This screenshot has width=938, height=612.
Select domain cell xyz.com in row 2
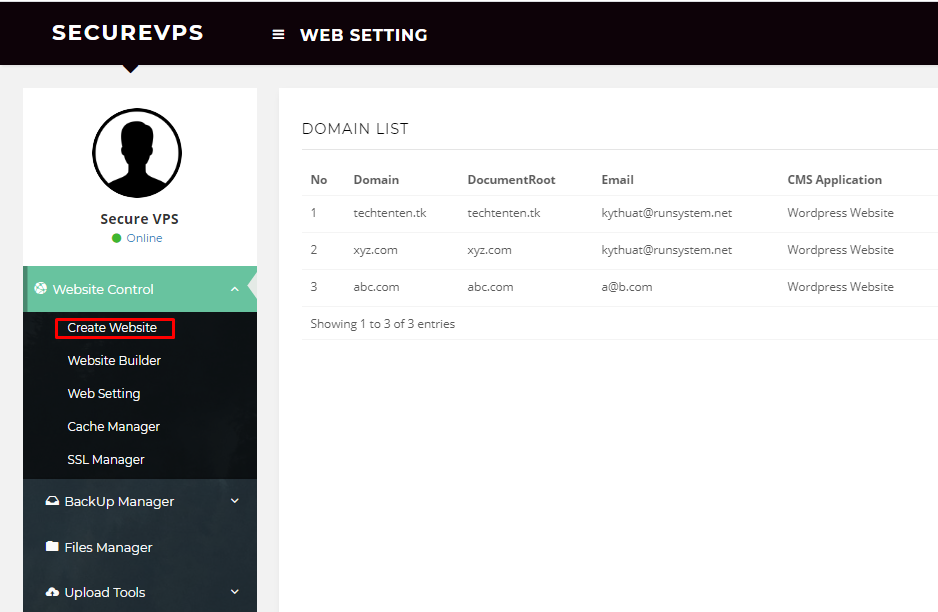tap(376, 250)
